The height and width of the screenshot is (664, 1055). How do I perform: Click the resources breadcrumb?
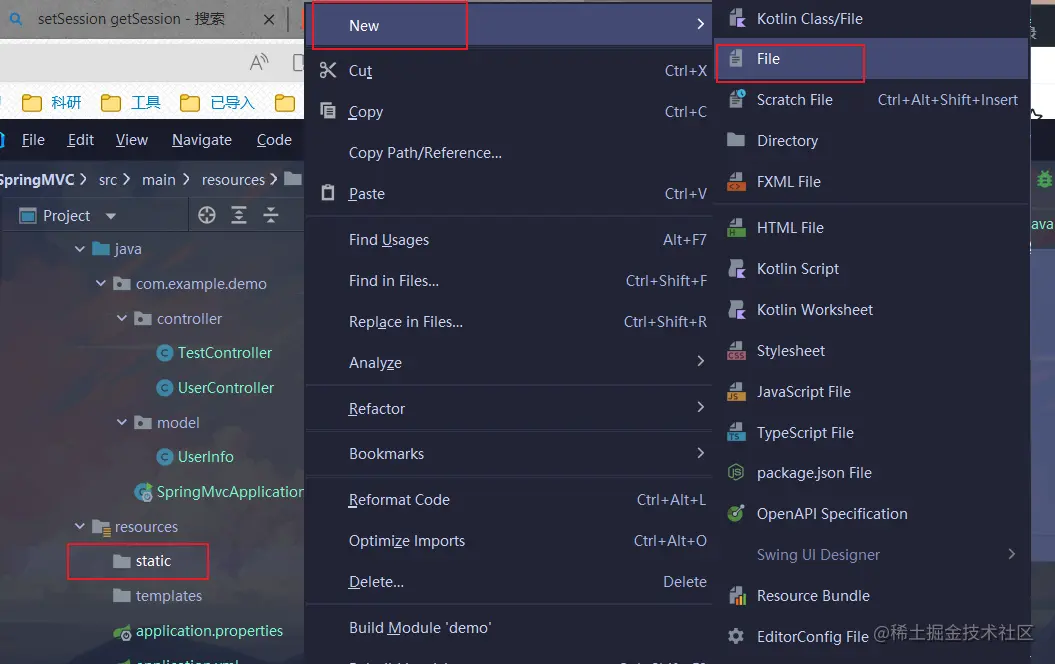[233, 180]
